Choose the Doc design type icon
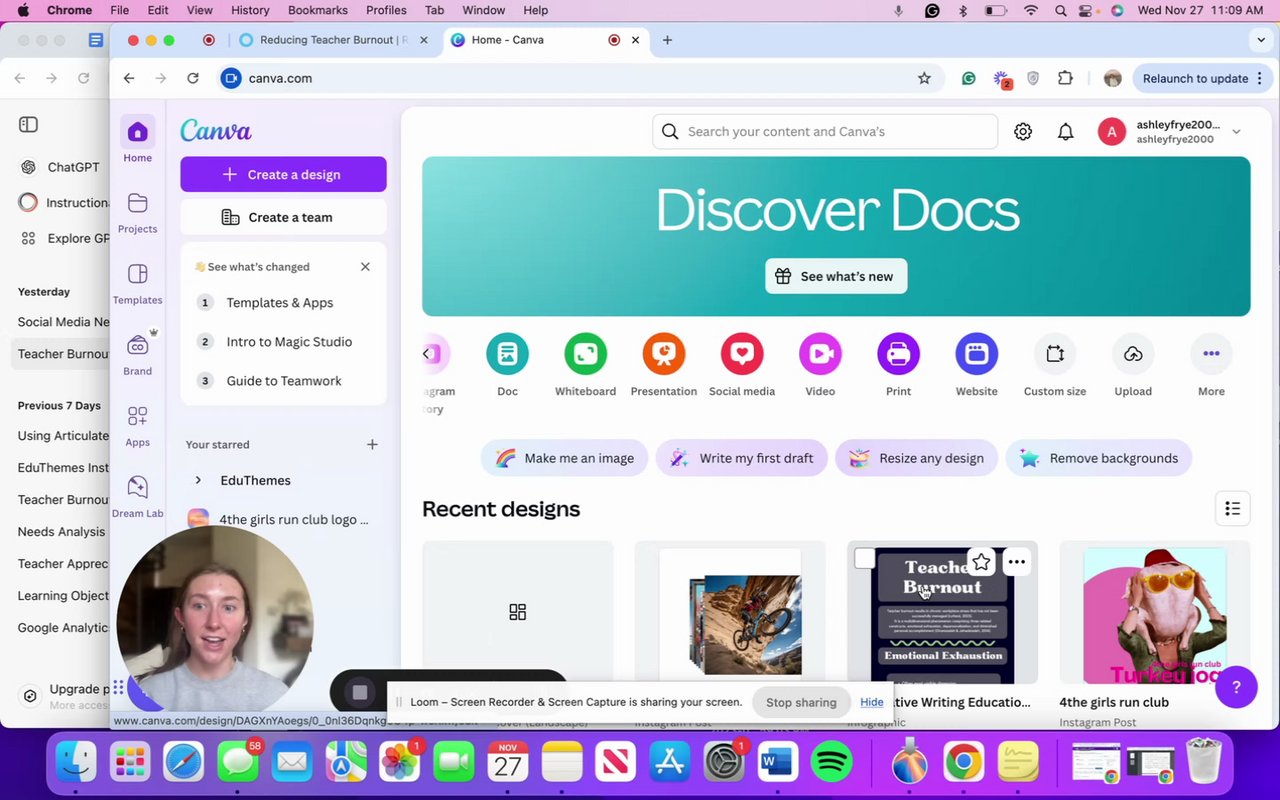This screenshot has width=1280, height=800. 508,354
